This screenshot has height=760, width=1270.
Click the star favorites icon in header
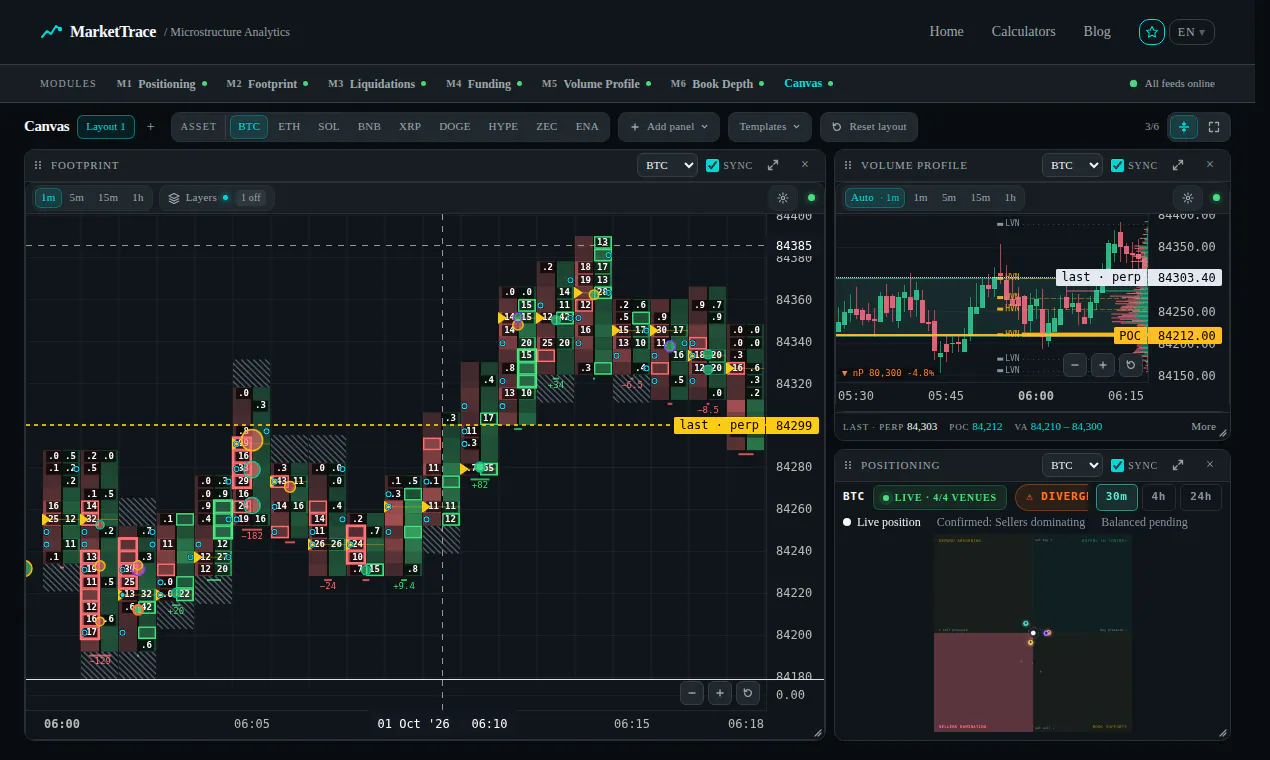[x=1152, y=32]
